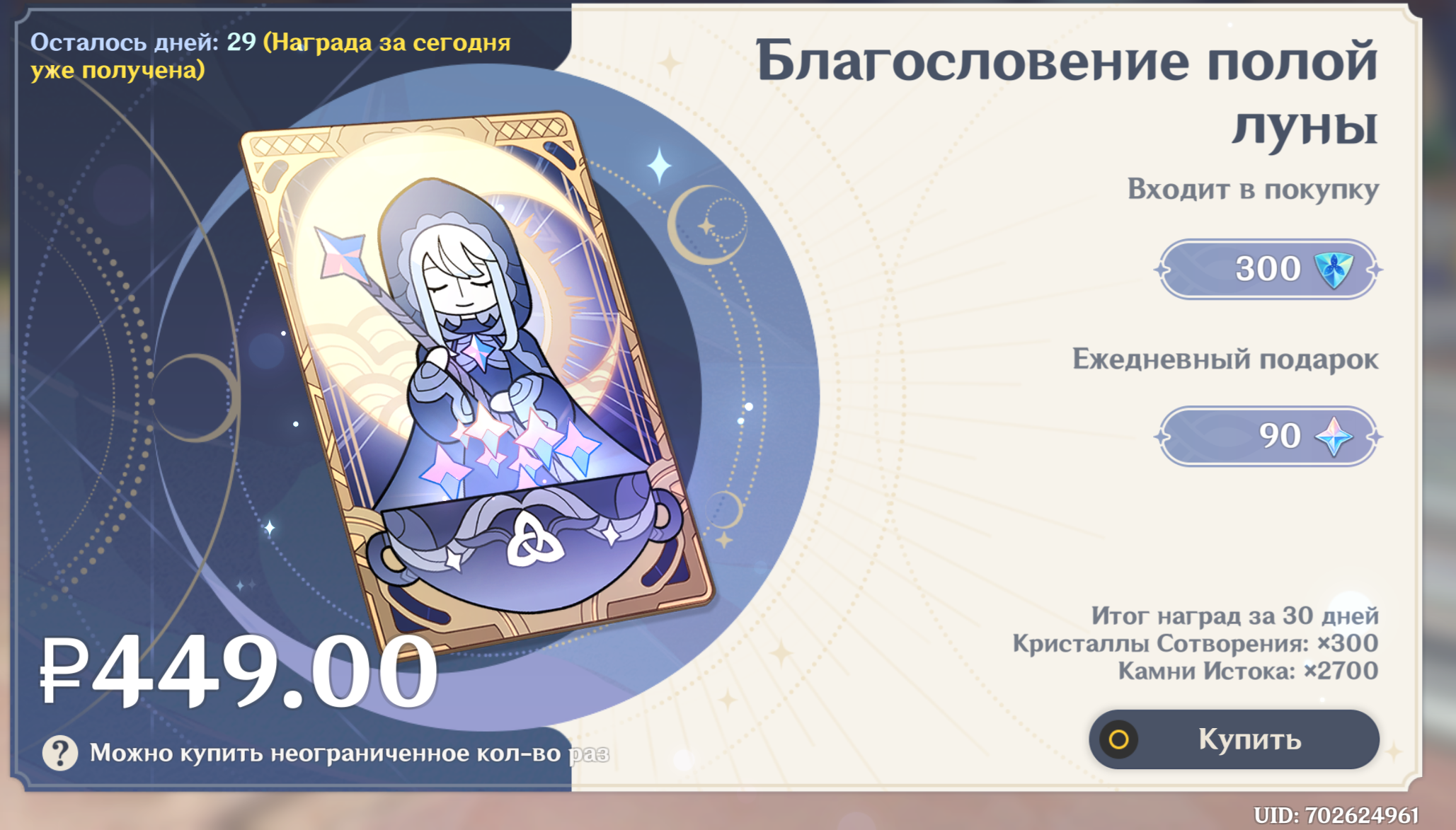Click the triquetra emblem on the card
Screen dimensions: 1456x830
click(534, 541)
